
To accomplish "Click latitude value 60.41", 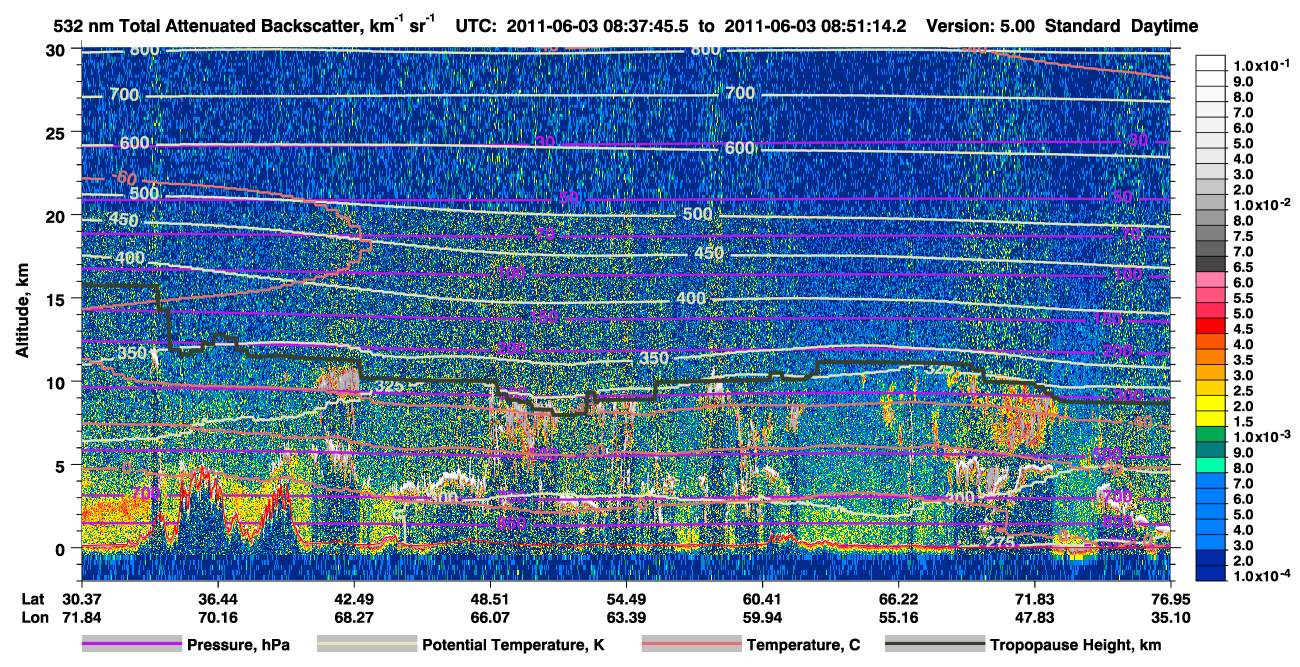I will (x=763, y=598).
